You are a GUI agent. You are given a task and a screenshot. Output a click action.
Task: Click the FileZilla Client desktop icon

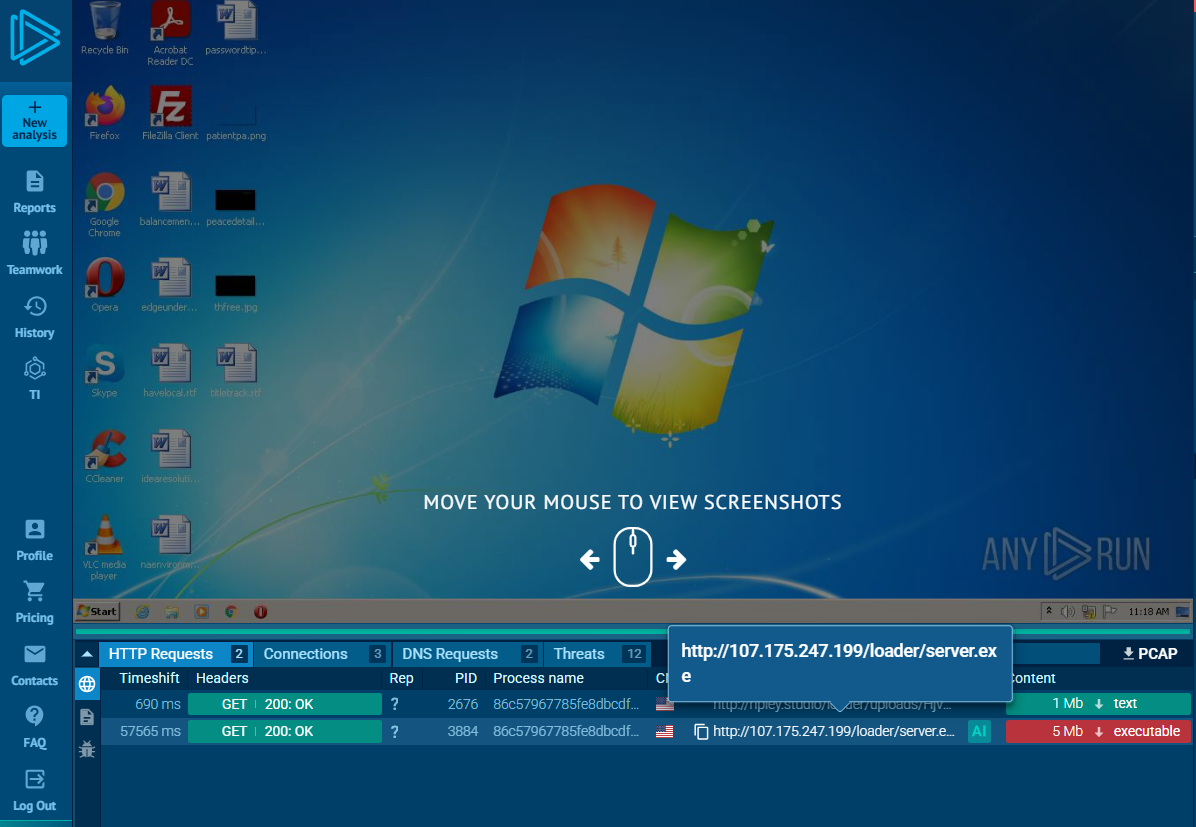tap(170, 113)
